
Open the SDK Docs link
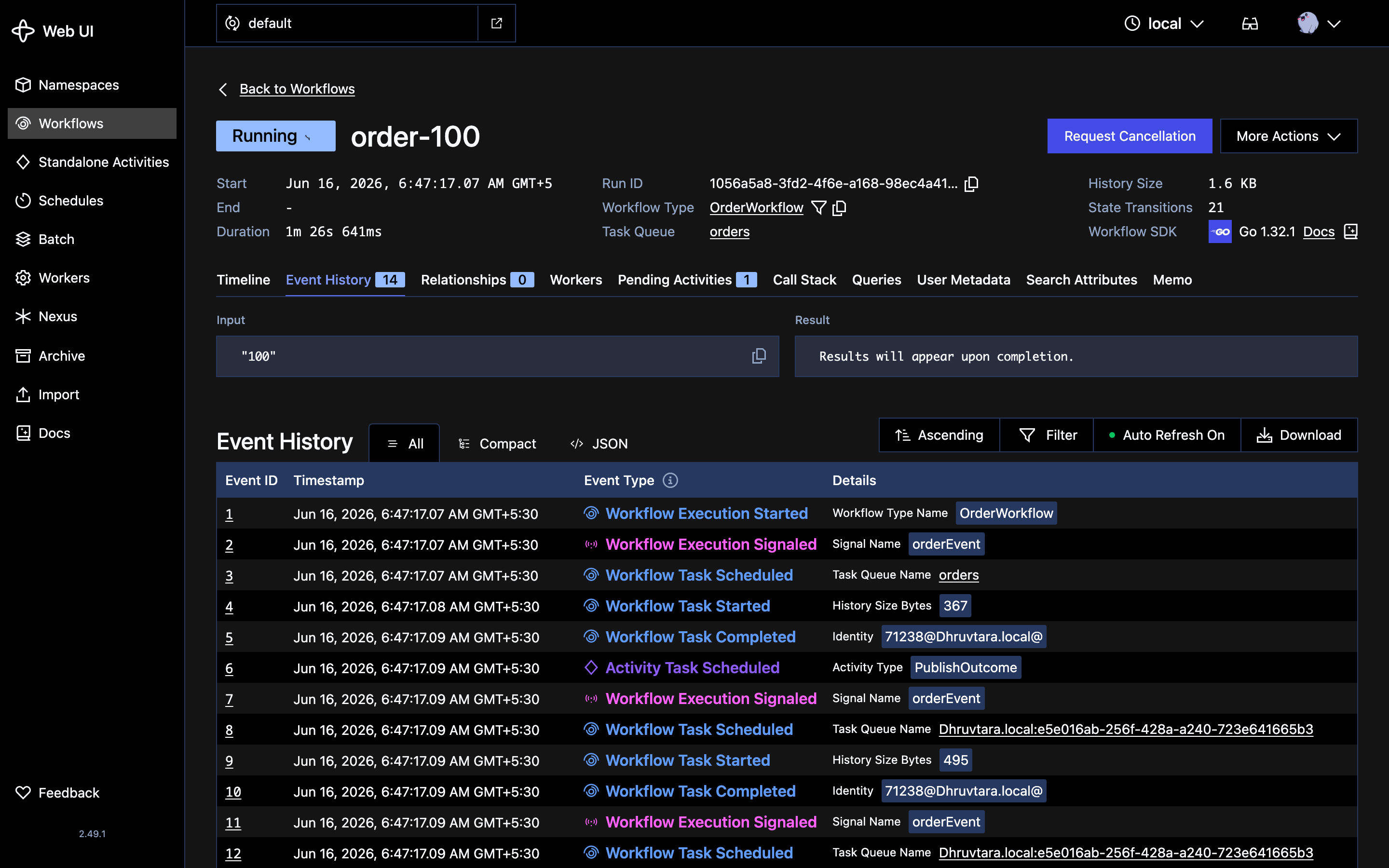tap(1319, 232)
